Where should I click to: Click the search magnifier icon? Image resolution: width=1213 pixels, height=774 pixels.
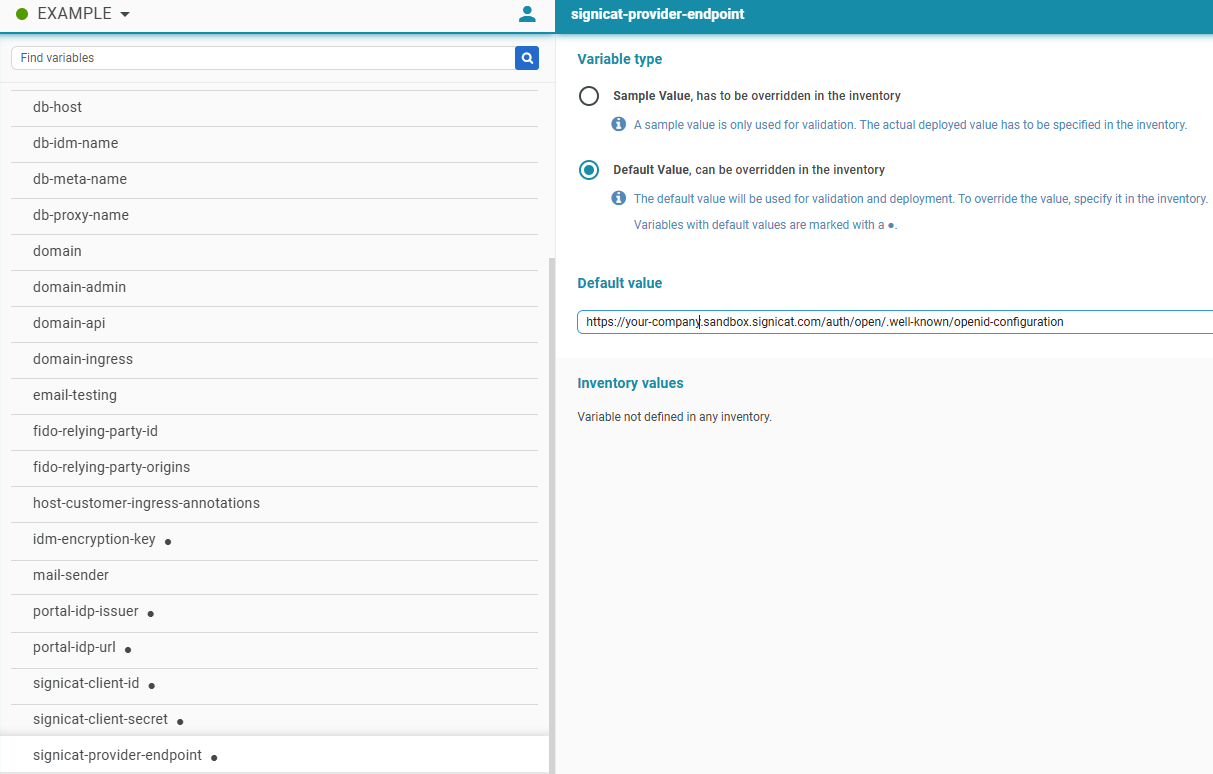(527, 58)
